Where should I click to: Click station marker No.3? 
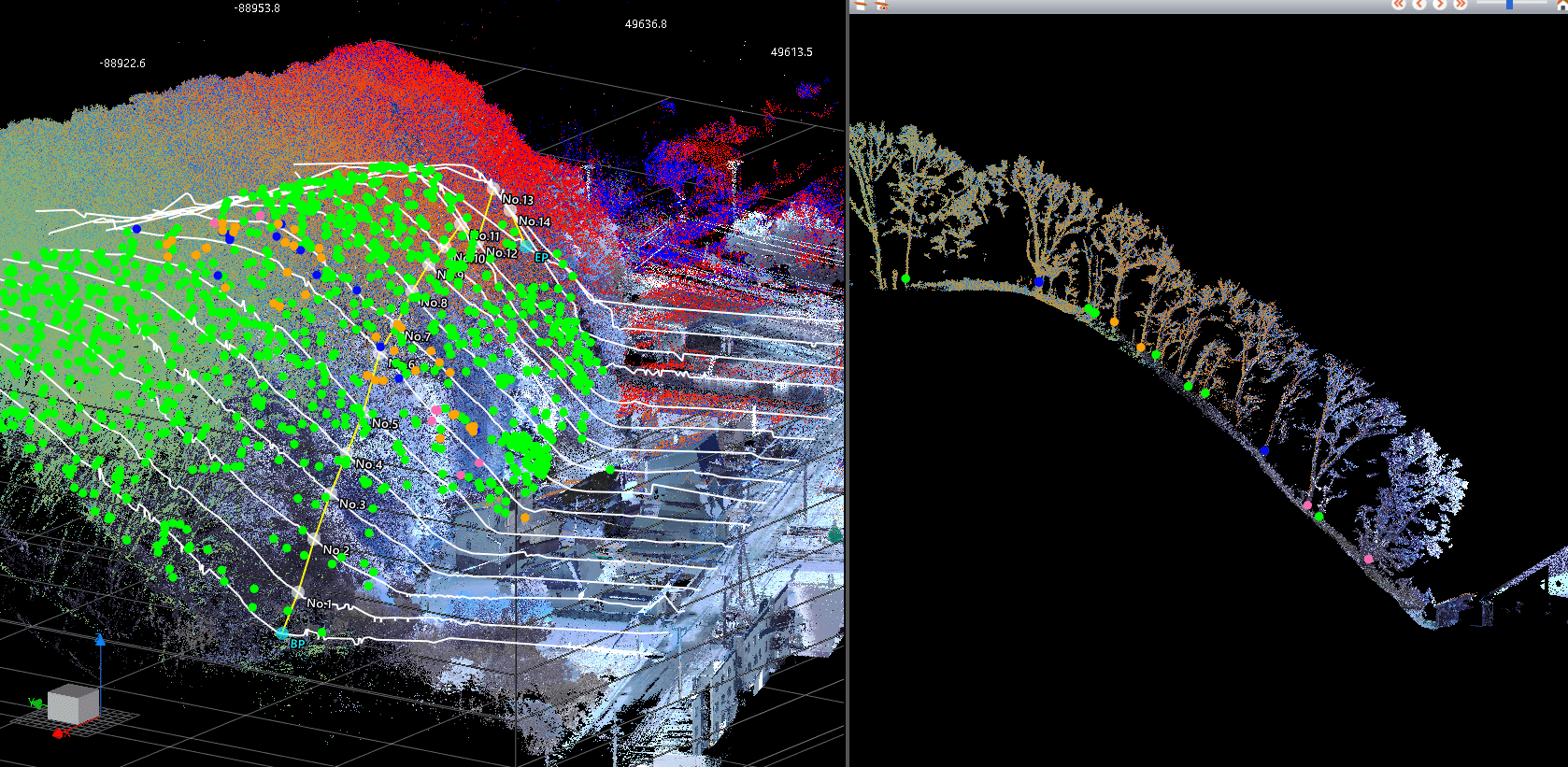[x=331, y=493]
